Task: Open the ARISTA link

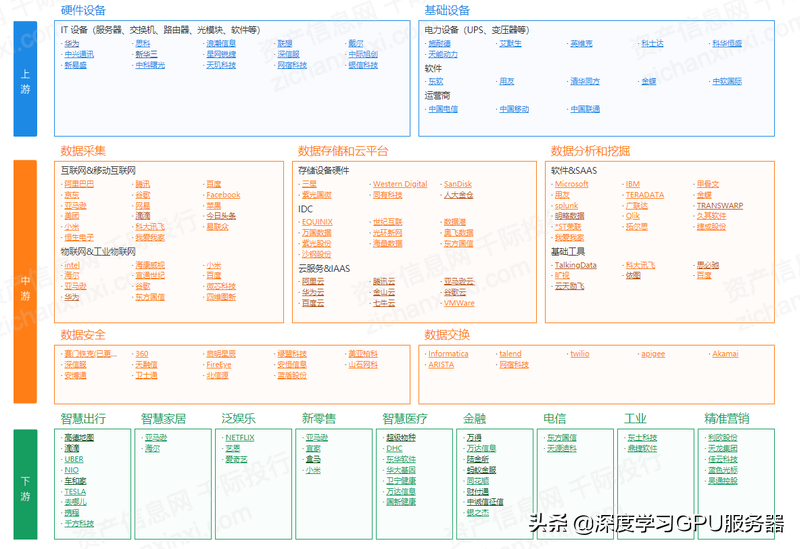Action: (441, 364)
